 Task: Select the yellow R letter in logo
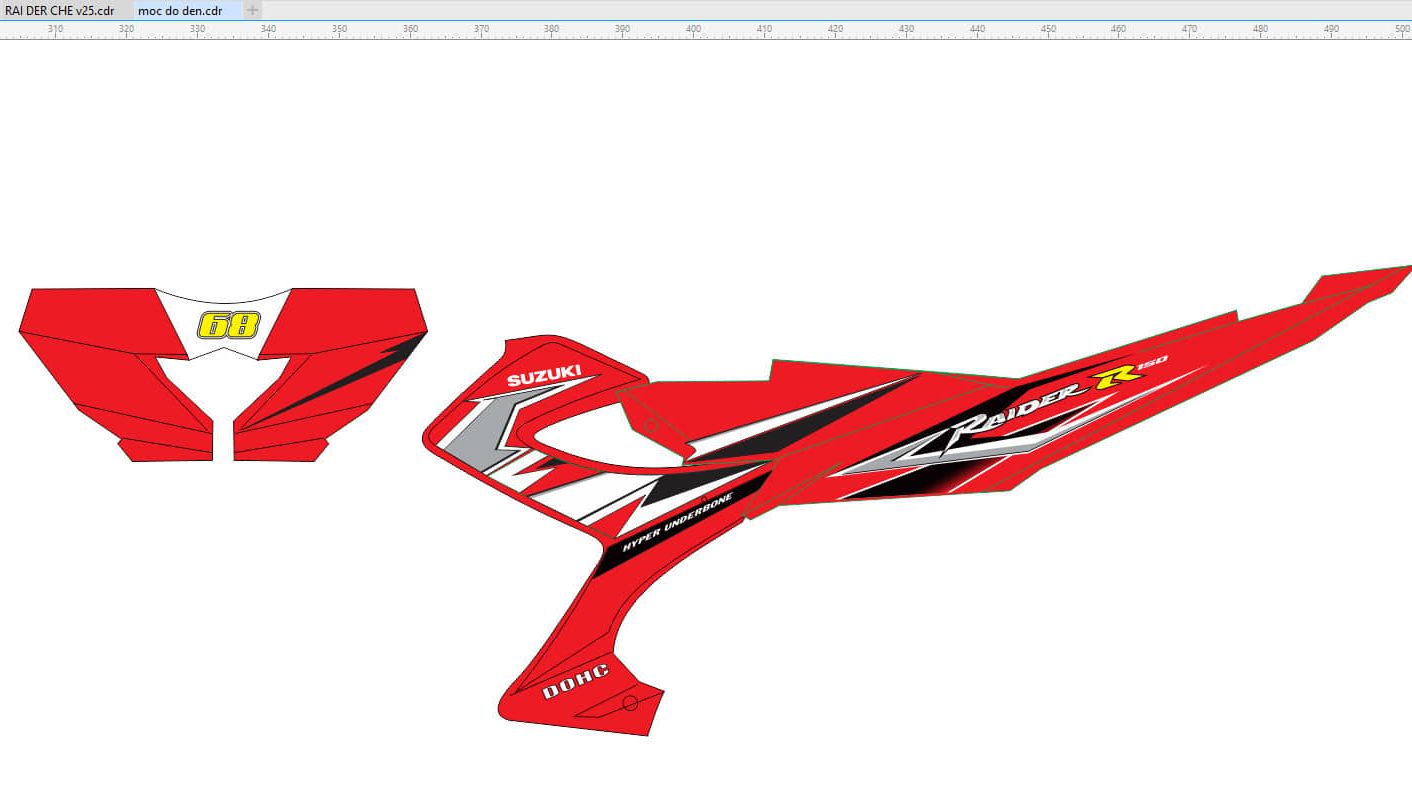click(x=1116, y=376)
